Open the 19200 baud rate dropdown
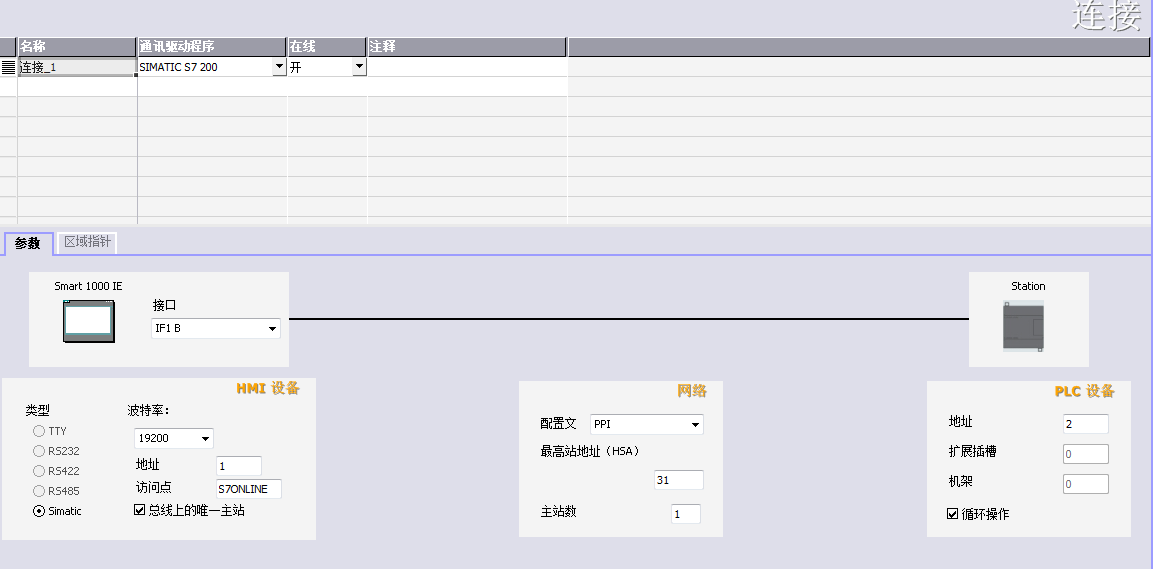Image resolution: width=1153 pixels, height=569 pixels. [205, 439]
